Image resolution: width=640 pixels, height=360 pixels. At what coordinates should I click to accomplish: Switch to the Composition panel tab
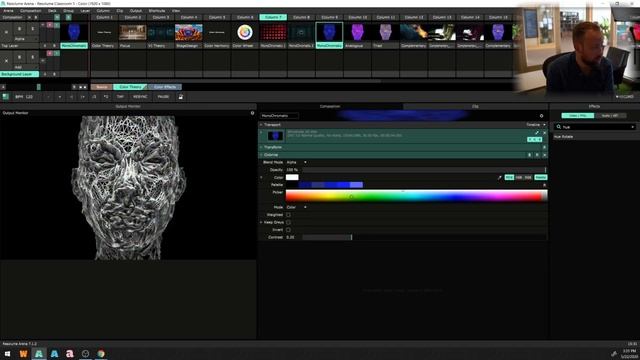(330, 107)
